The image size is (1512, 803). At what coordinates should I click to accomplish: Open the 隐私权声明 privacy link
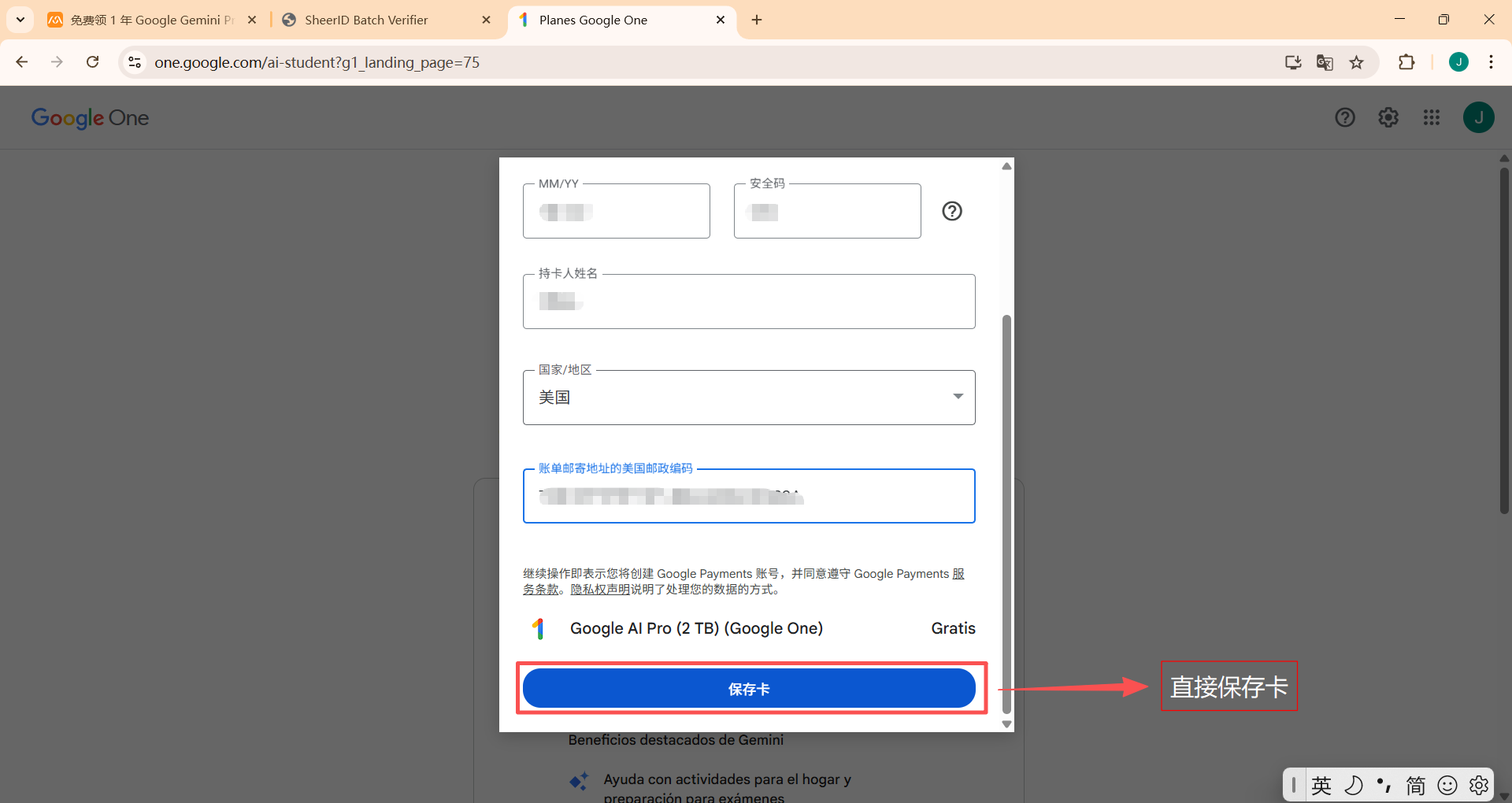tap(601, 589)
